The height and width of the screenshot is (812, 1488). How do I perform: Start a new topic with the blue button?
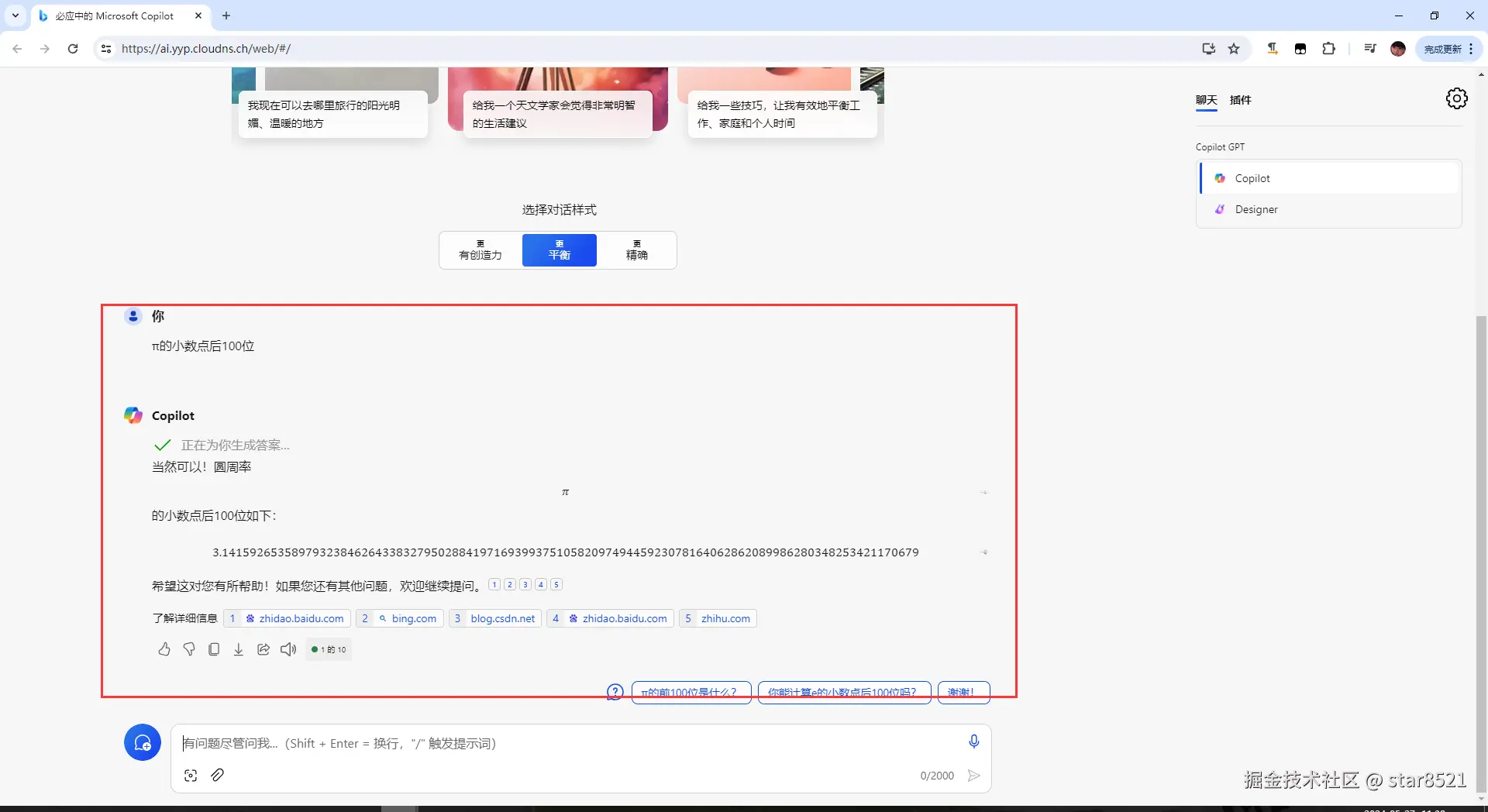coord(143,742)
